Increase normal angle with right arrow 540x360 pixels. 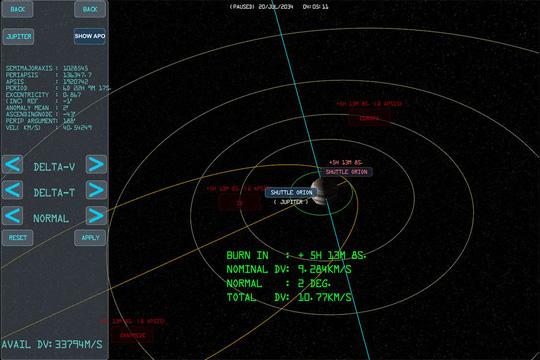(96, 216)
